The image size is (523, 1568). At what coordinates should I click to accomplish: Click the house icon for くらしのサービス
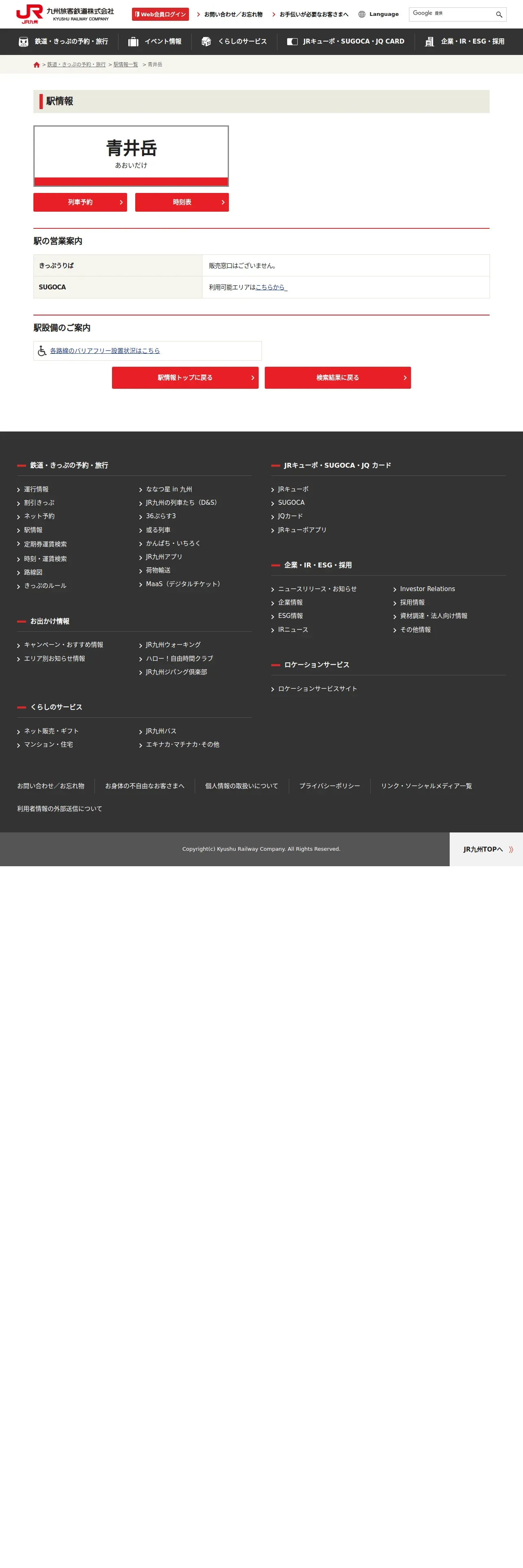[x=207, y=42]
